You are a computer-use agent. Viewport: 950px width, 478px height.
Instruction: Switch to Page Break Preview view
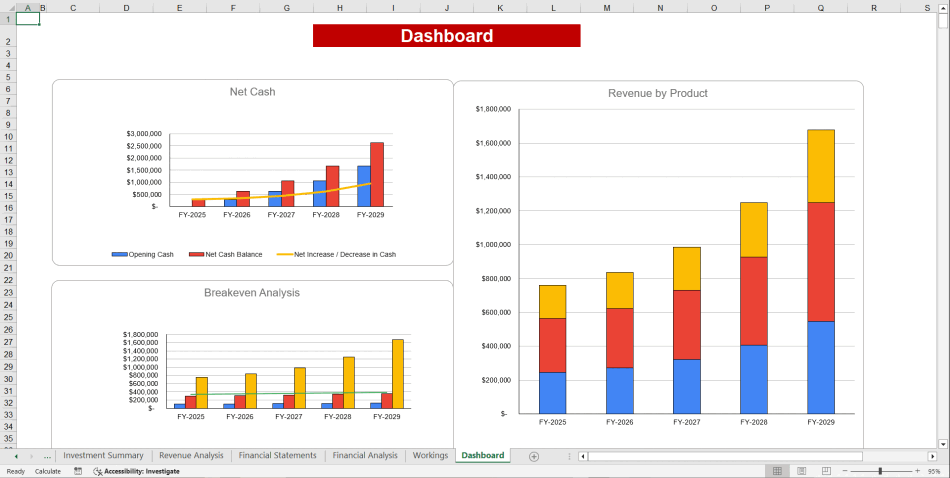tap(825, 471)
